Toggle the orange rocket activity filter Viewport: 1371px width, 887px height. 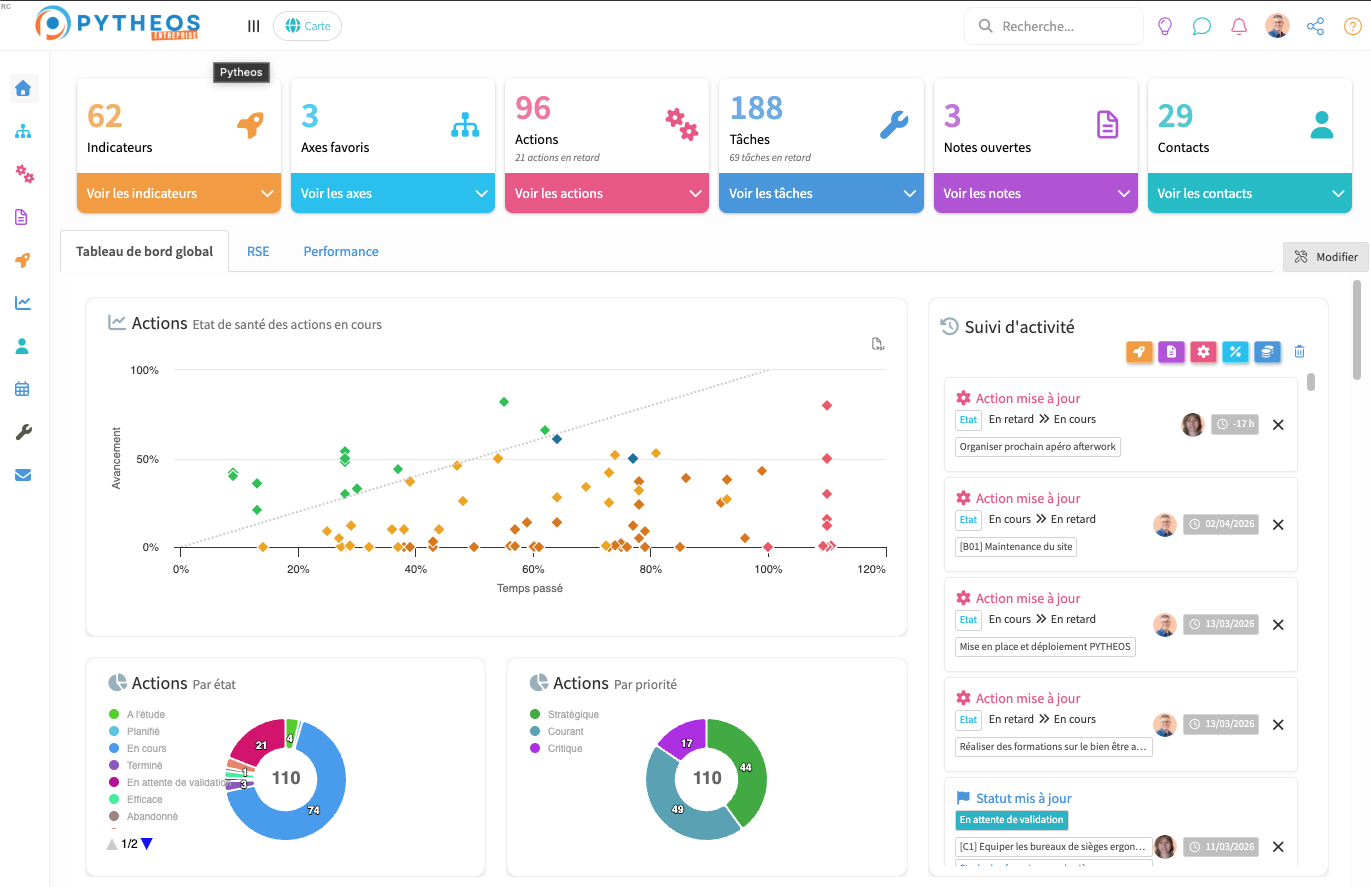coord(1139,352)
